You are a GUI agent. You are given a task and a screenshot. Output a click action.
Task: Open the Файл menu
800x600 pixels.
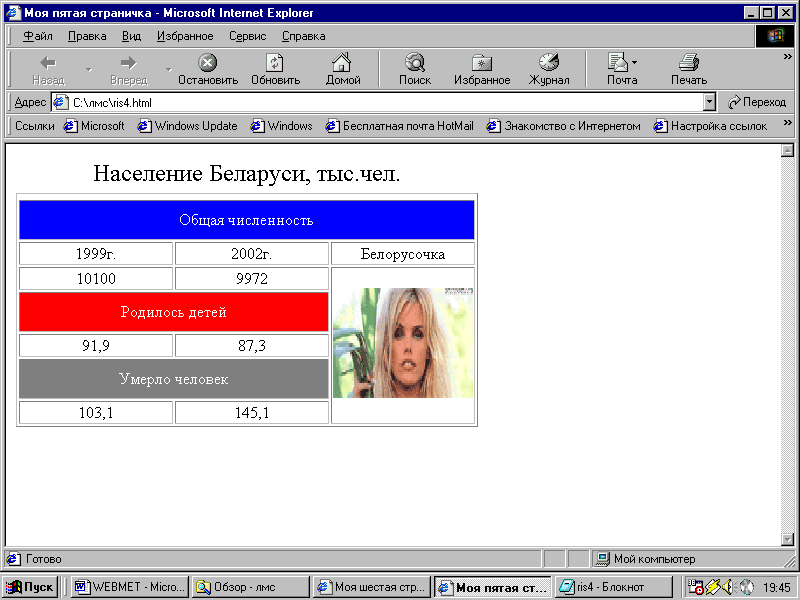coord(38,36)
